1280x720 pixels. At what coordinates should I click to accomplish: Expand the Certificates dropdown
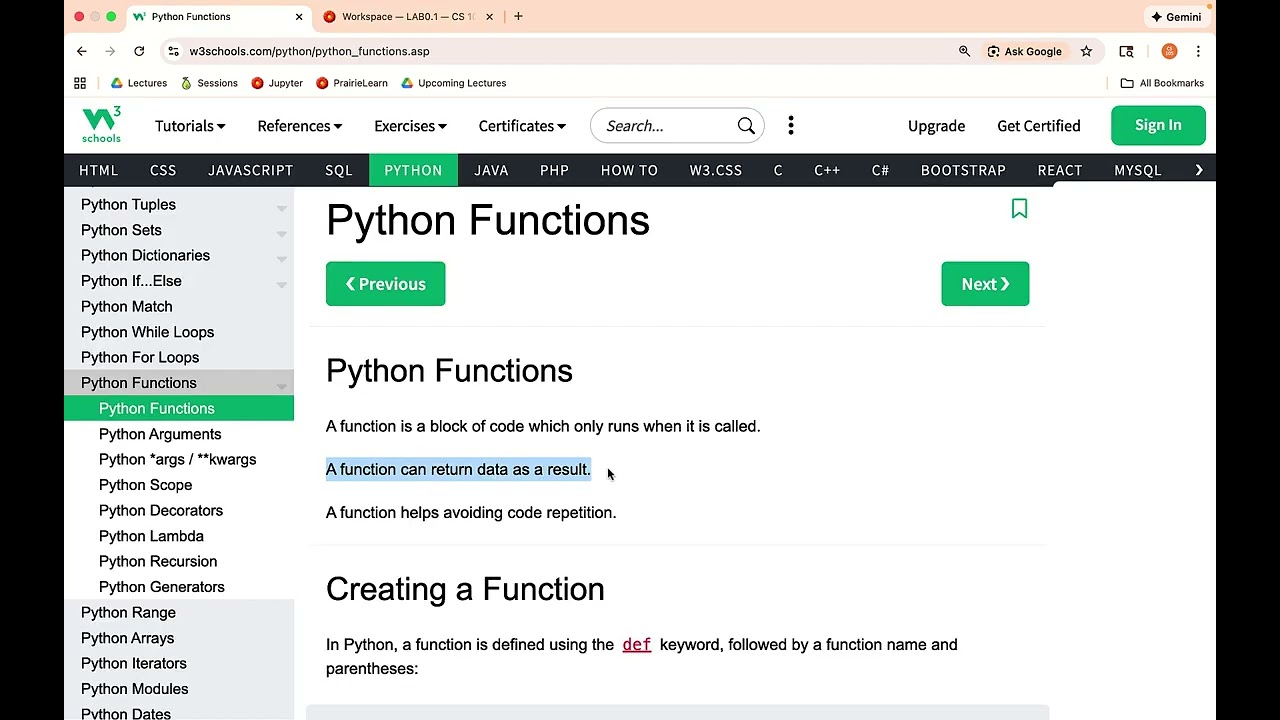[x=522, y=126]
